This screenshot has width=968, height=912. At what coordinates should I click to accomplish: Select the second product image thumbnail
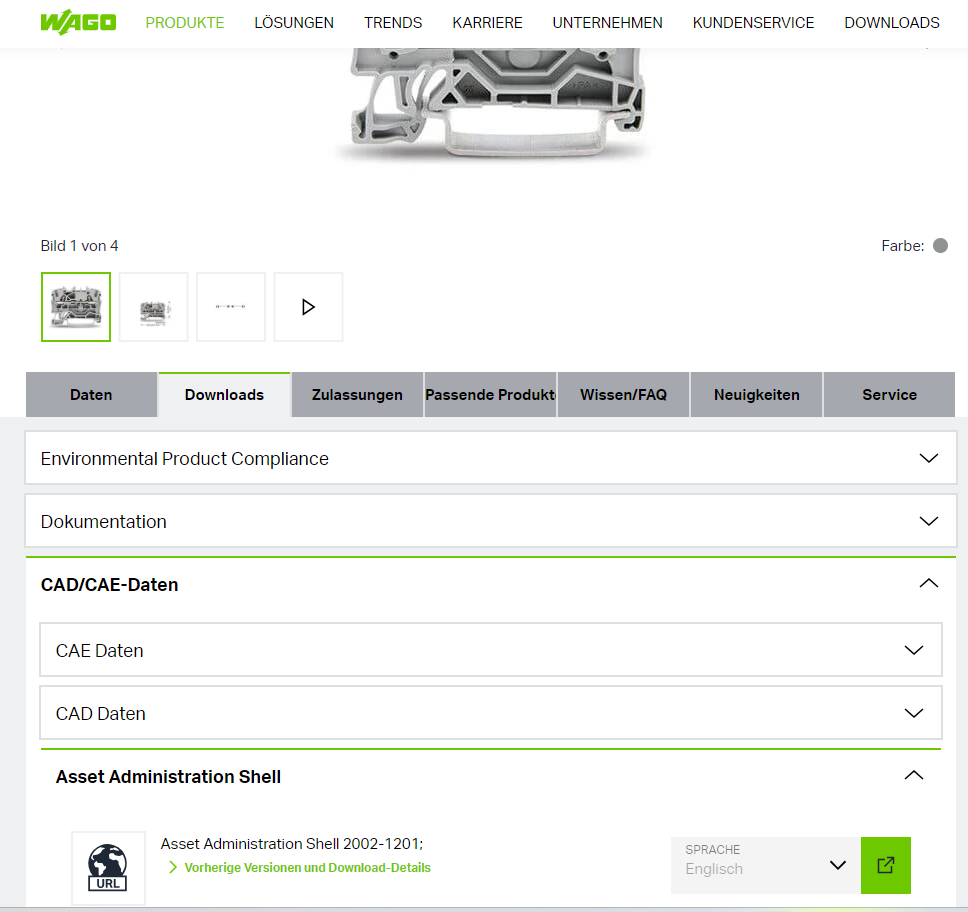[x=153, y=306]
